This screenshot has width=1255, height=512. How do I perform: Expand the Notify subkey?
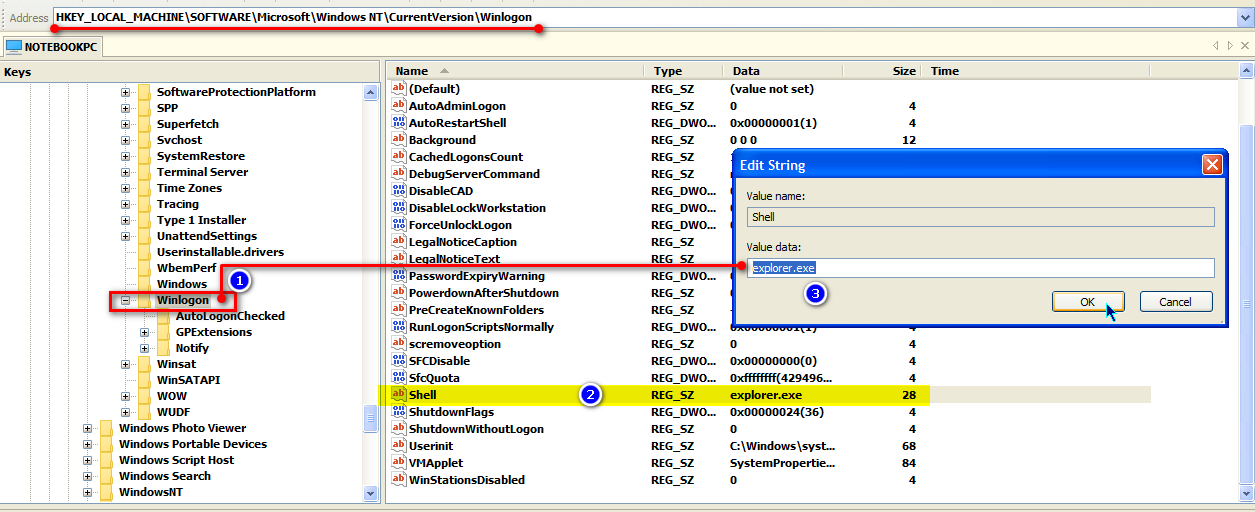[145, 348]
